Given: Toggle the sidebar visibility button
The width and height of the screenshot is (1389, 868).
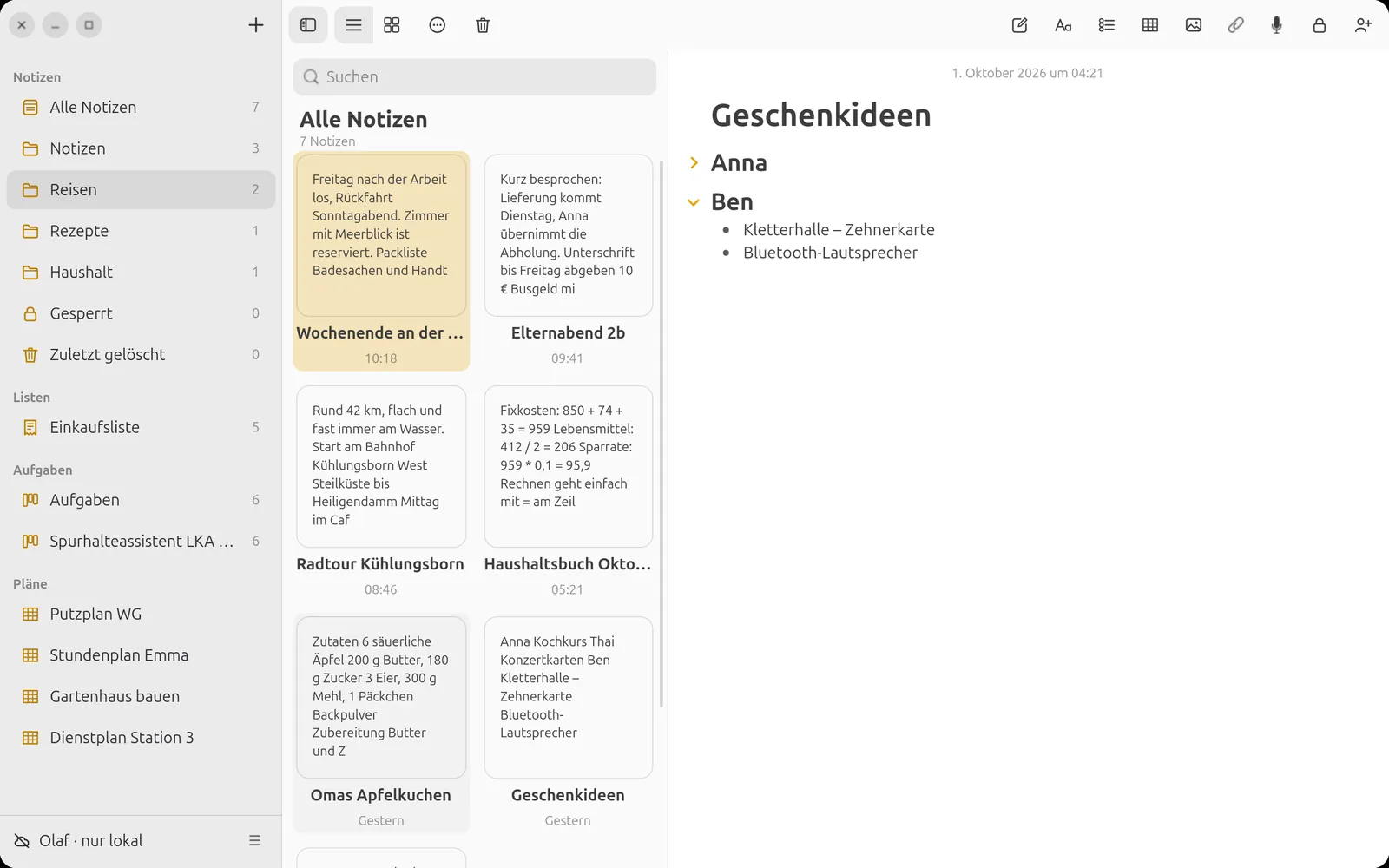Looking at the screenshot, I should [308, 25].
